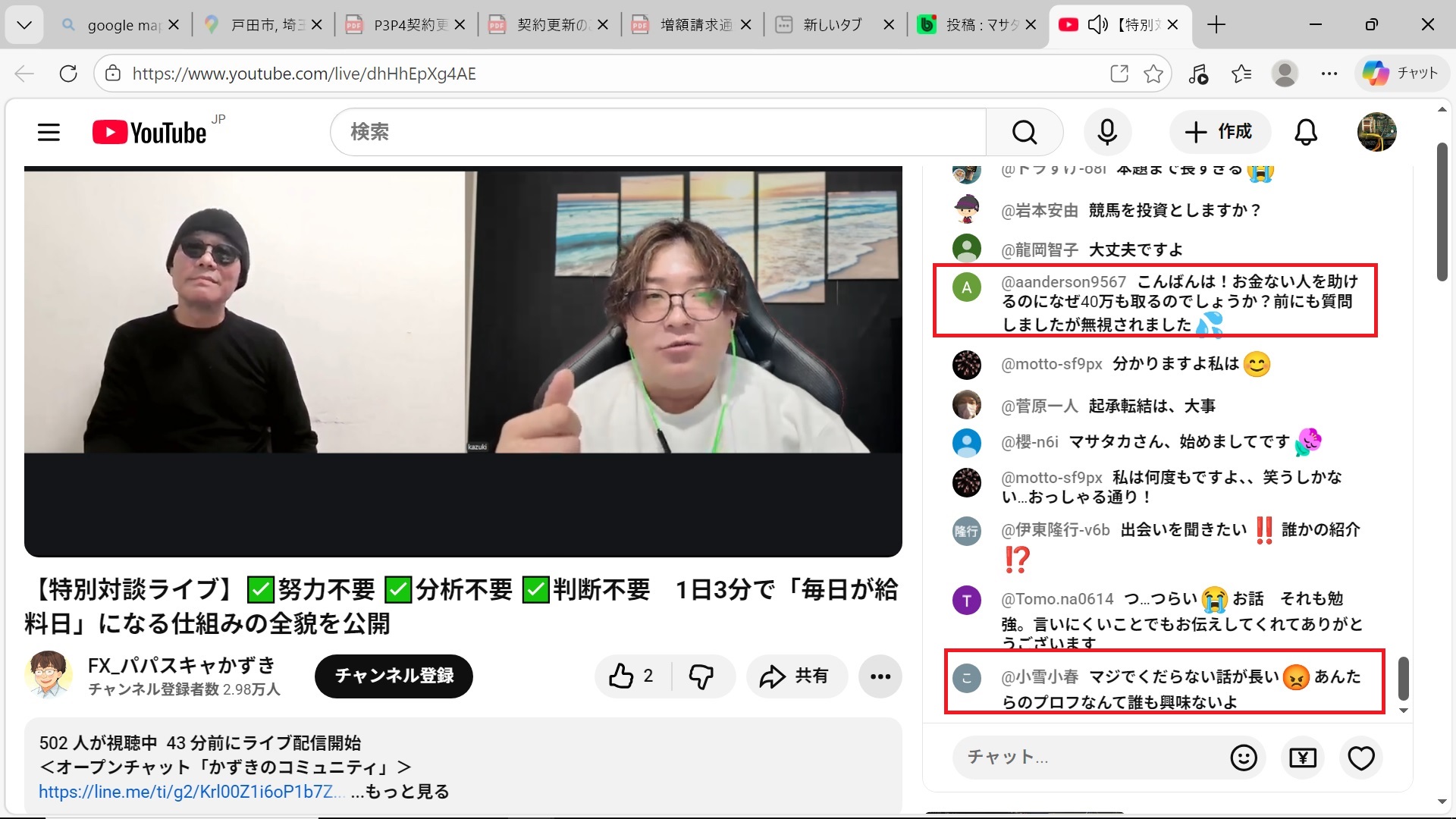Start voice search with microphone icon
The height and width of the screenshot is (819, 1456).
click(1107, 132)
